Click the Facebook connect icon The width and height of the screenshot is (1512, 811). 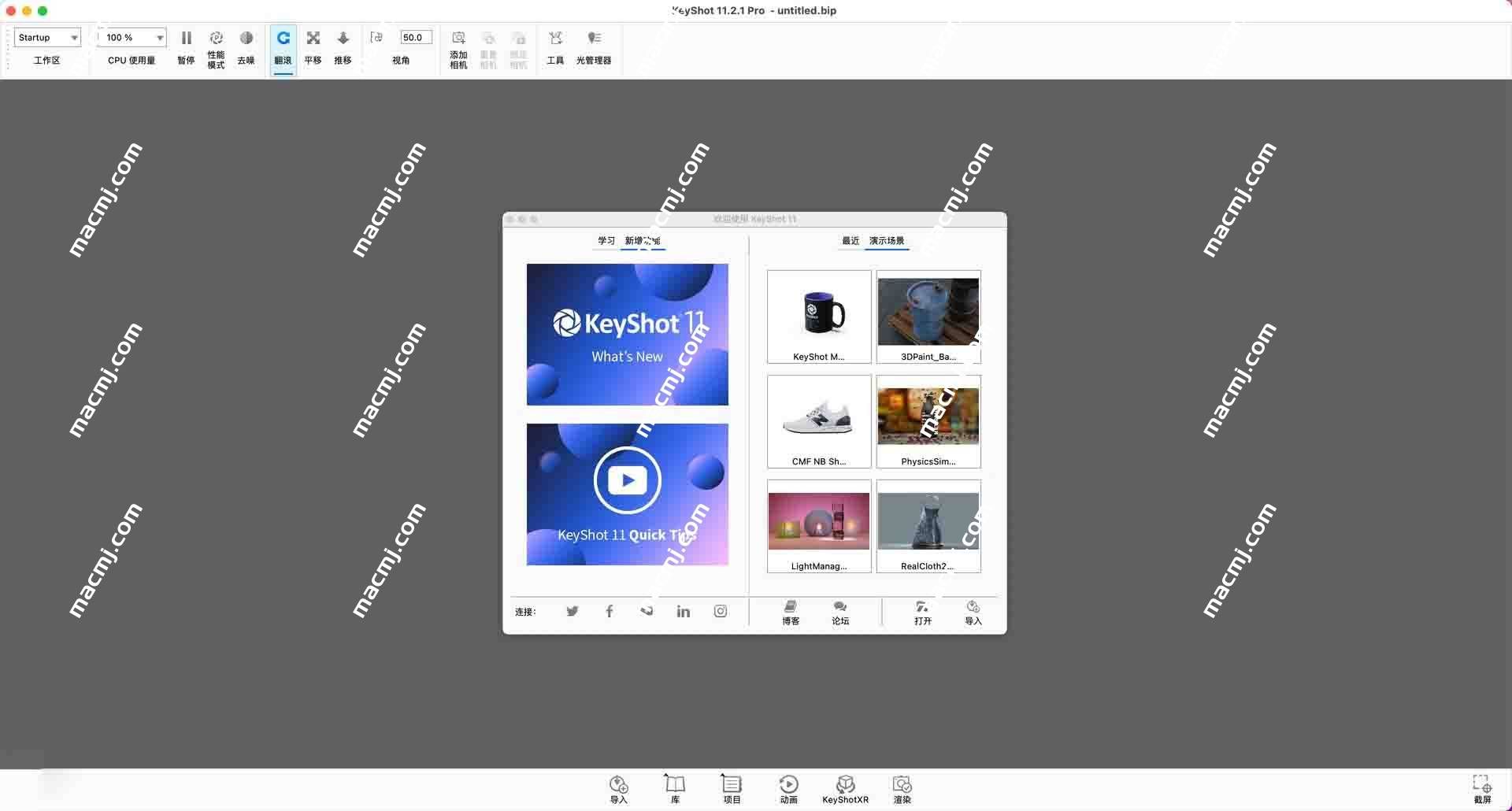tap(610, 611)
